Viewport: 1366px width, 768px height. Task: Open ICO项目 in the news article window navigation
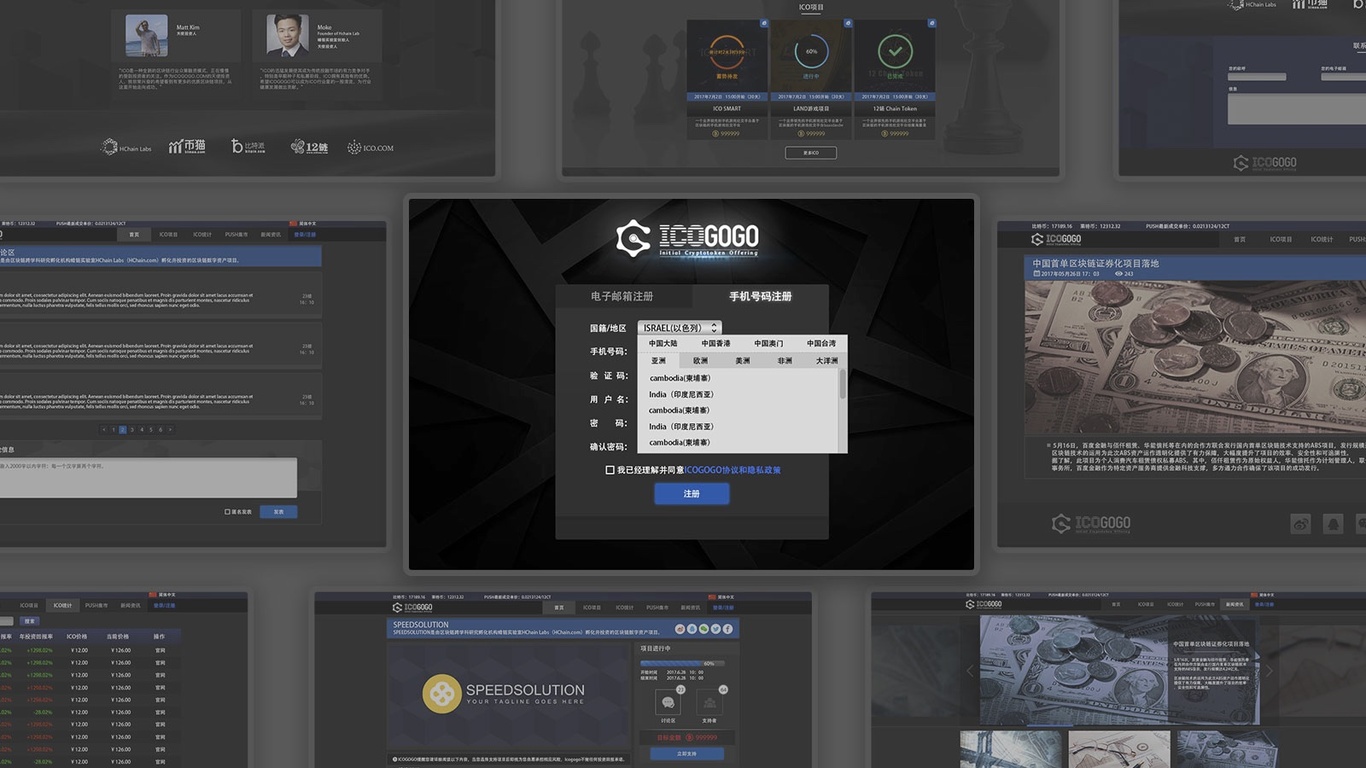1281,239
